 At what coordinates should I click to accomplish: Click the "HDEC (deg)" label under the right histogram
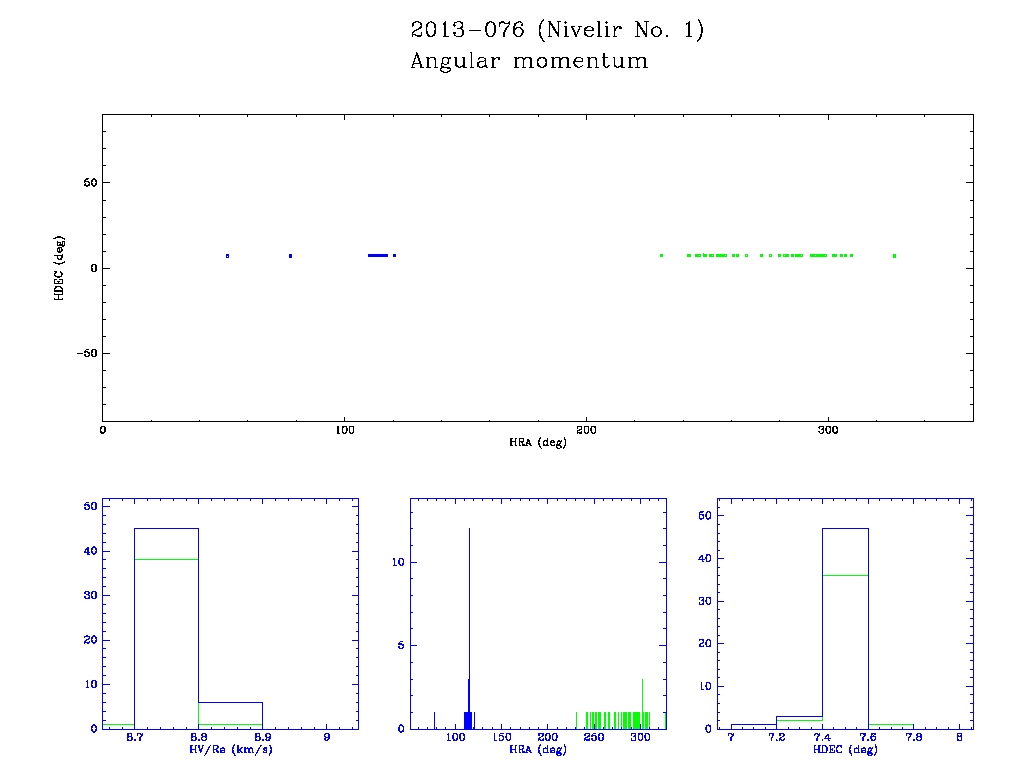tap(845, 749)
